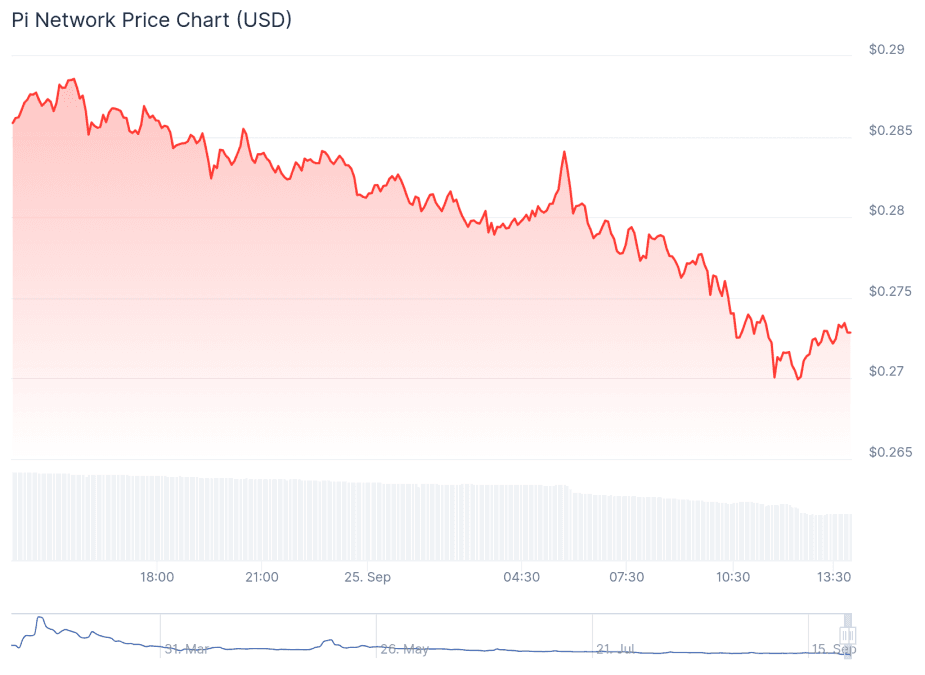Viewport: 925px width, 675px height.
Task: Click the 13:30 time axis label
Action: (x=834, y=576)
